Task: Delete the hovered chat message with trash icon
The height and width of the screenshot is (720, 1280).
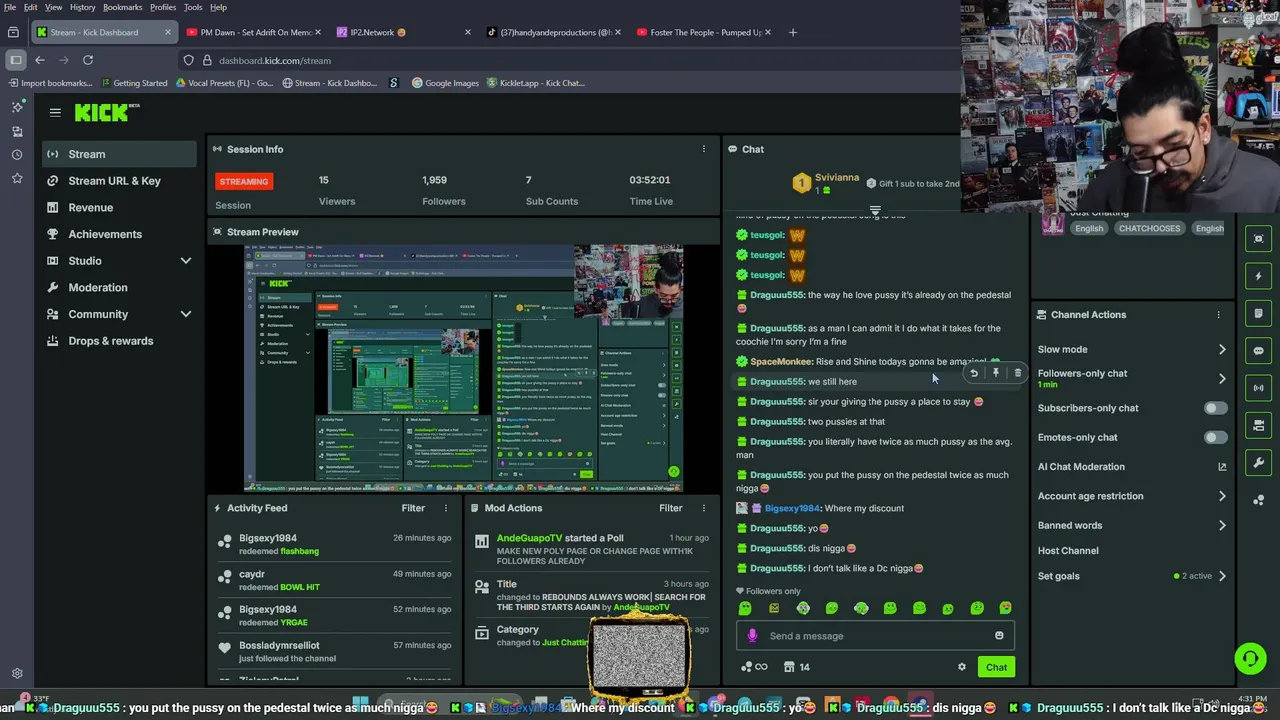Action: coord(1018,373)
